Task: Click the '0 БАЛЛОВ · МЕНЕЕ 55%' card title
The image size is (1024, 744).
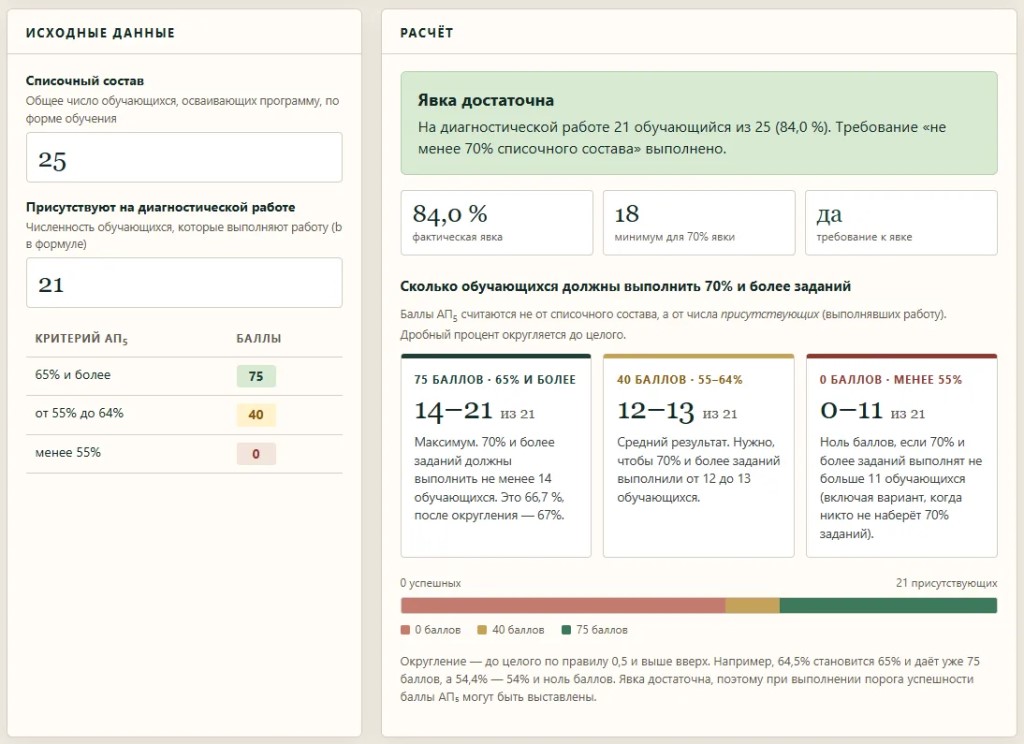Action: point(891,380)
